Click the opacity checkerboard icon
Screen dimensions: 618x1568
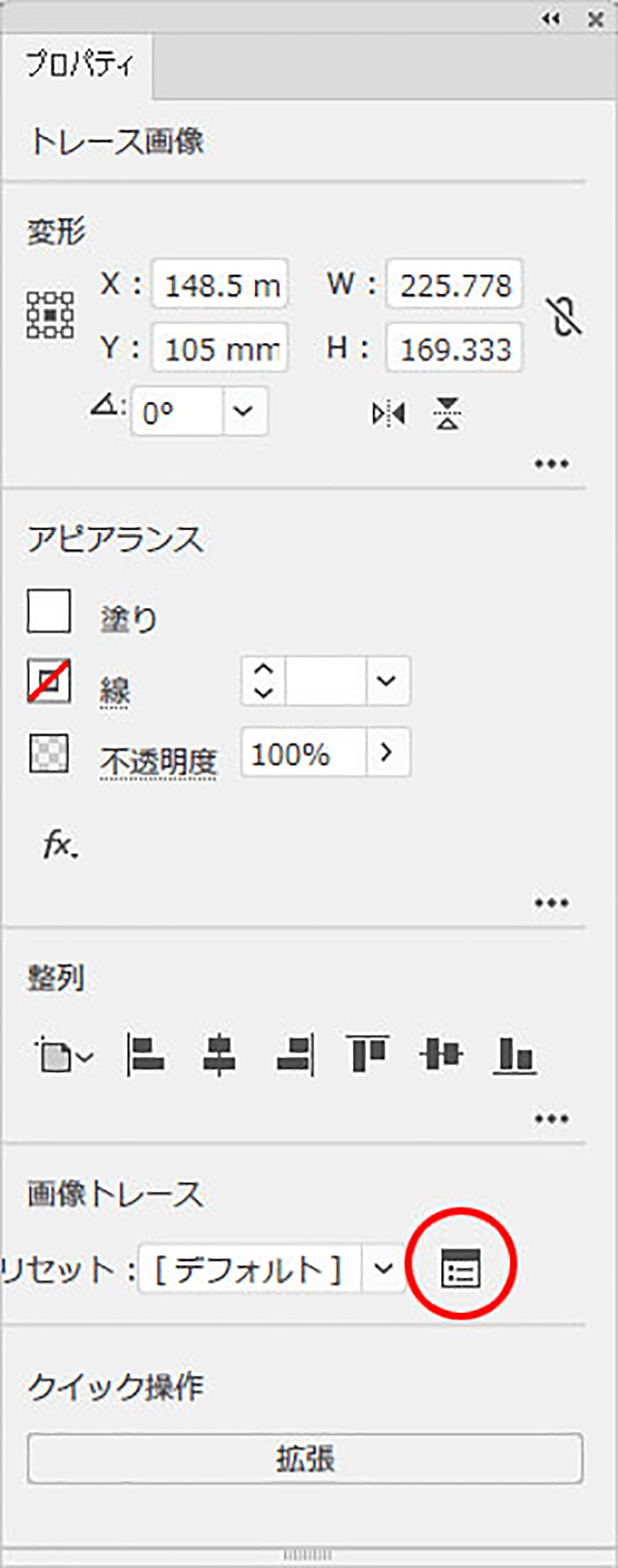click(x=49, y=754)
